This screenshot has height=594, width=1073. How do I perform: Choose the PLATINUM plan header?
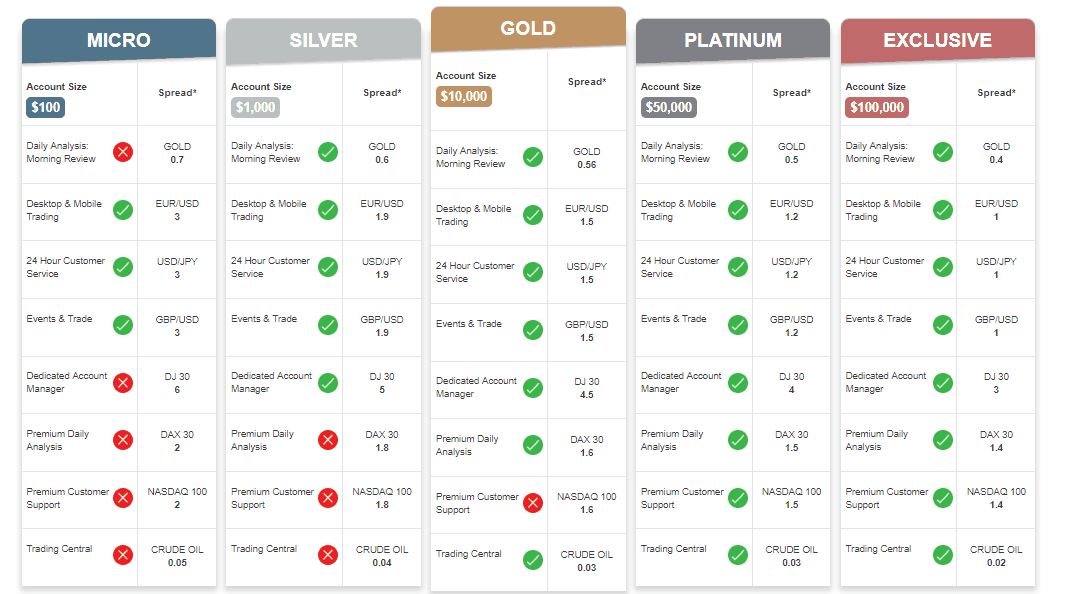(733, 40)
